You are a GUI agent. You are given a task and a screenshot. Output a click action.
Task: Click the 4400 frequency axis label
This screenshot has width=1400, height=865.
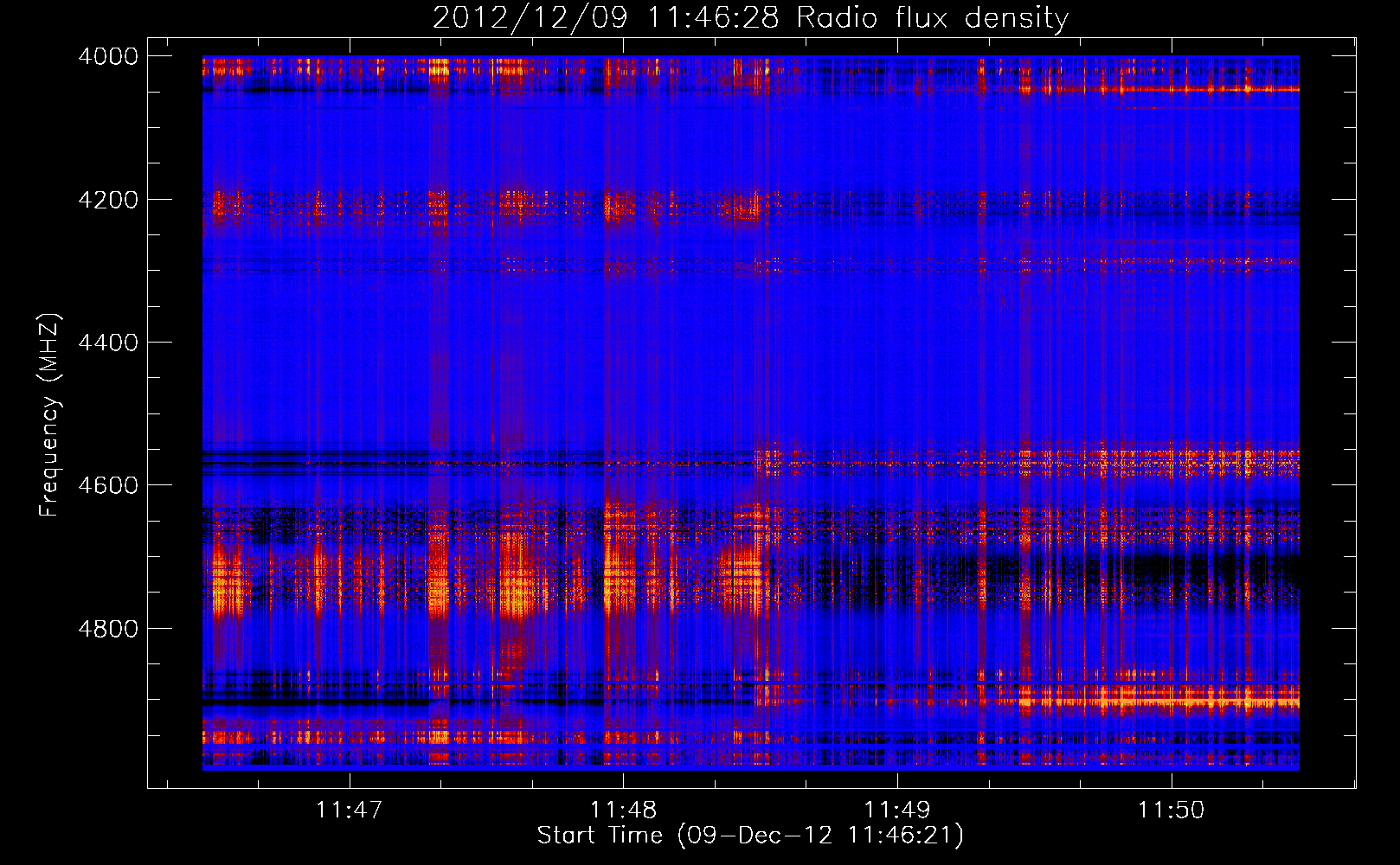(x=108, y=343)
